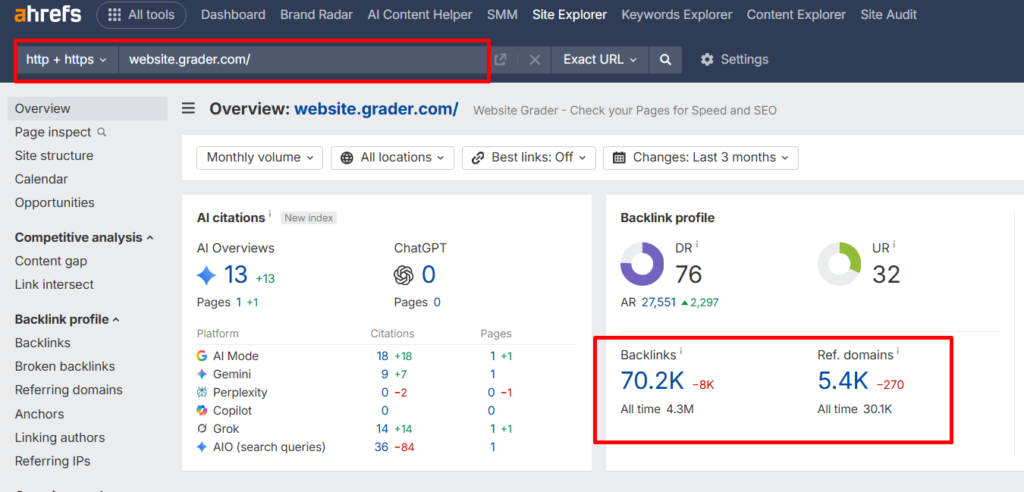Open Referring domains report
The image size is (1024, 492).
coord(69,390)
